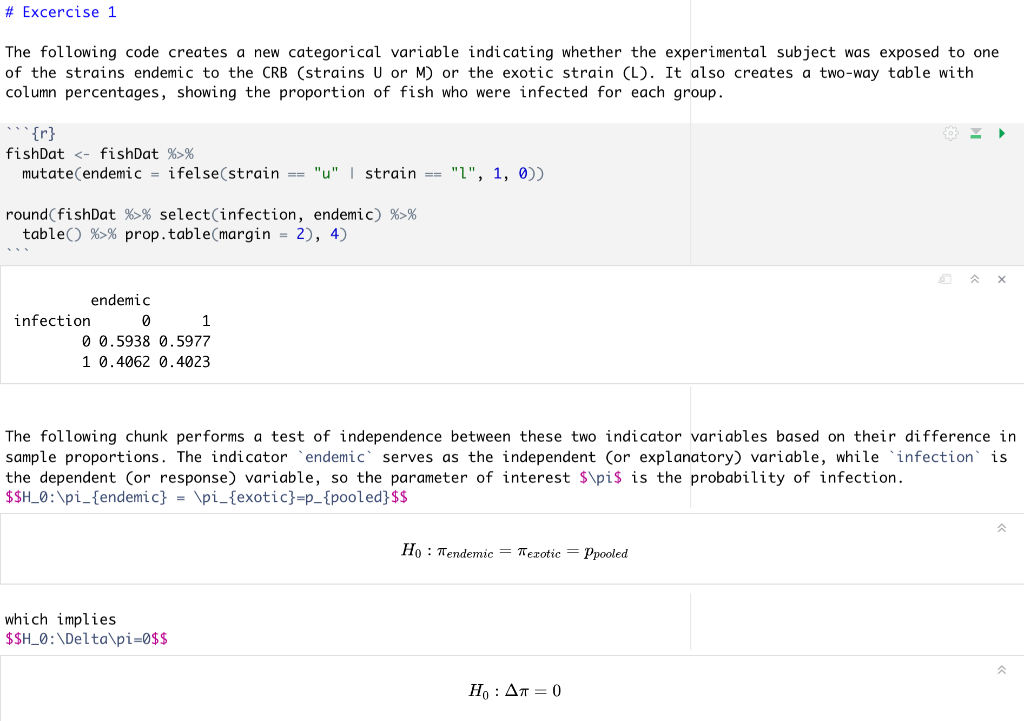Image resolution: width=1024 pixels, height=721 pixels.
Task: Click rendered equation with p_pooled
Action: [515, 553]
